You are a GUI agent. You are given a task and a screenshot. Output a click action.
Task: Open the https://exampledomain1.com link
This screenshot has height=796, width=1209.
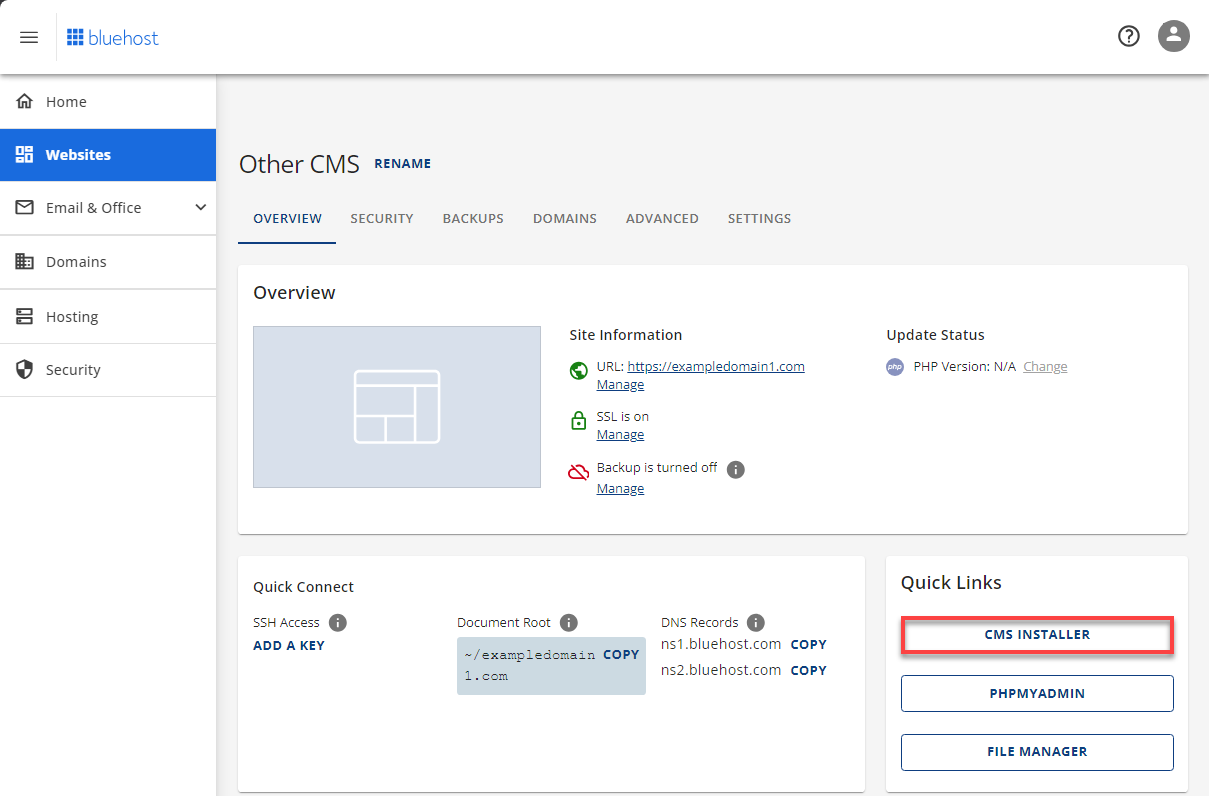tap(716, 366)
